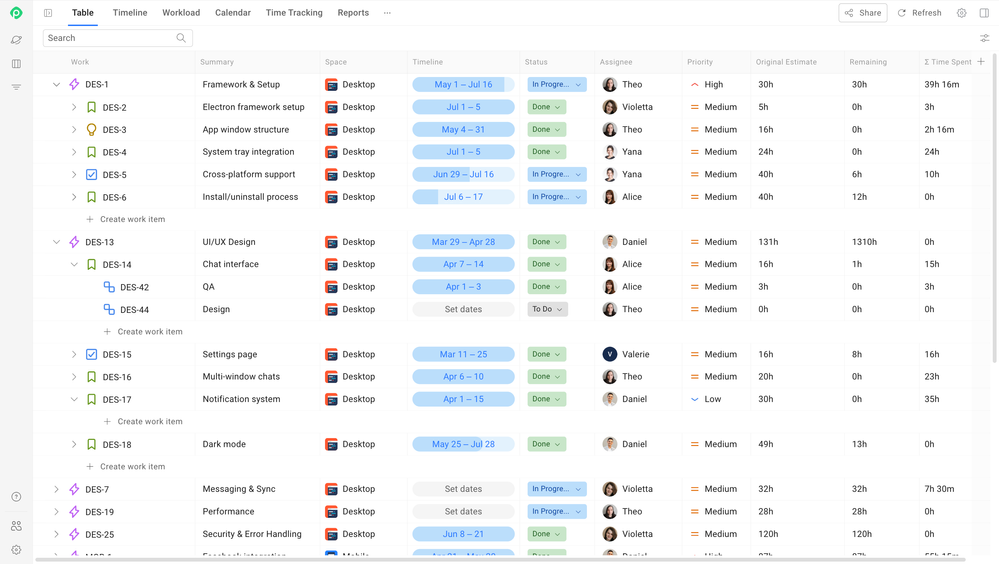The height and width of the screenshot is (564, 999).
Task: Collapse the DES-1 epic row
Action: point(56,84)
